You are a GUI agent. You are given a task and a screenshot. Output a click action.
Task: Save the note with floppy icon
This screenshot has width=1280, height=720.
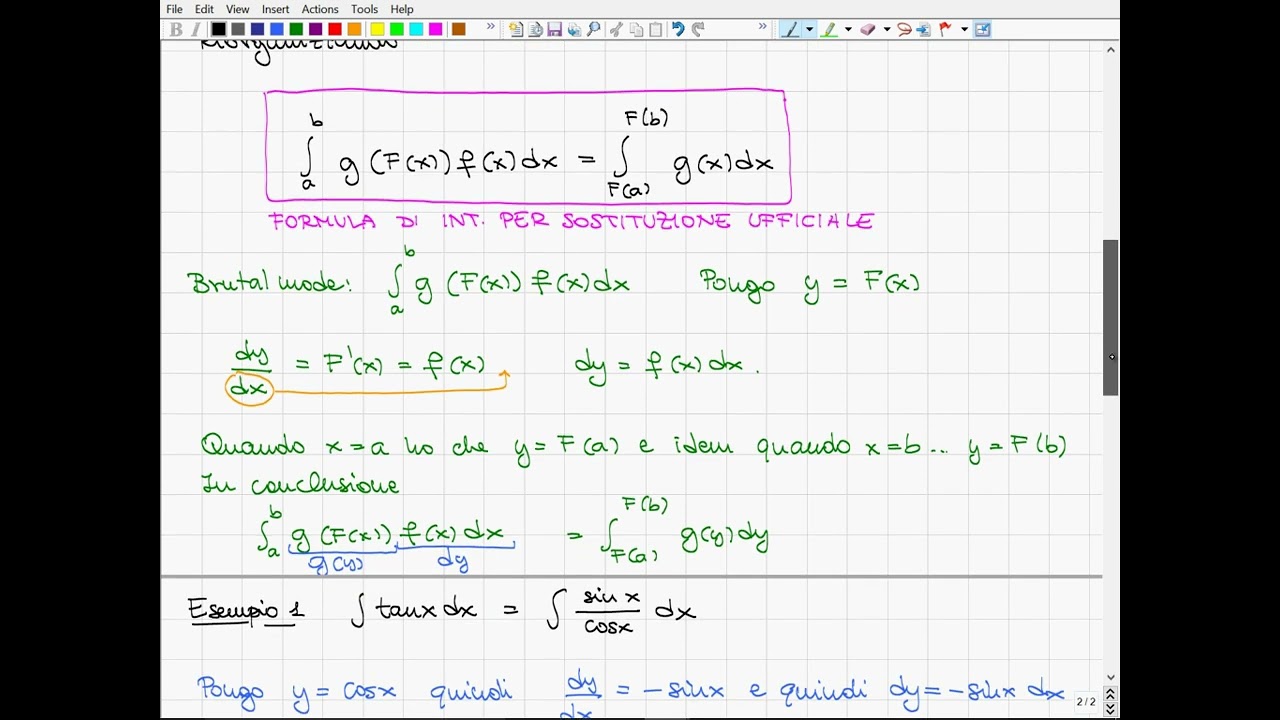[x=554, y=29]
